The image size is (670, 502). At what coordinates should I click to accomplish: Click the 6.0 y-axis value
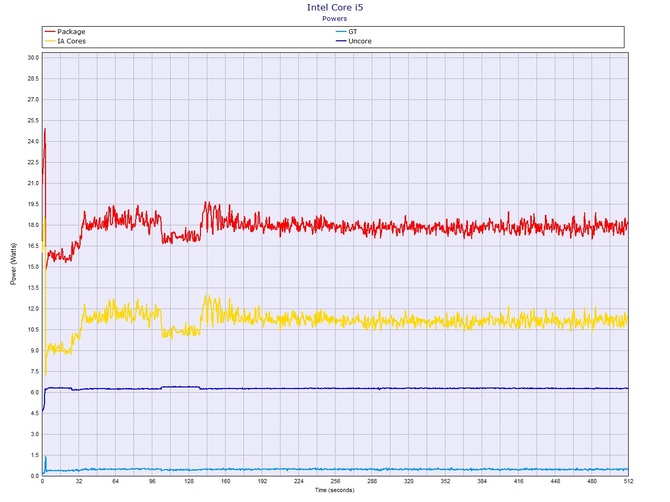35,392
